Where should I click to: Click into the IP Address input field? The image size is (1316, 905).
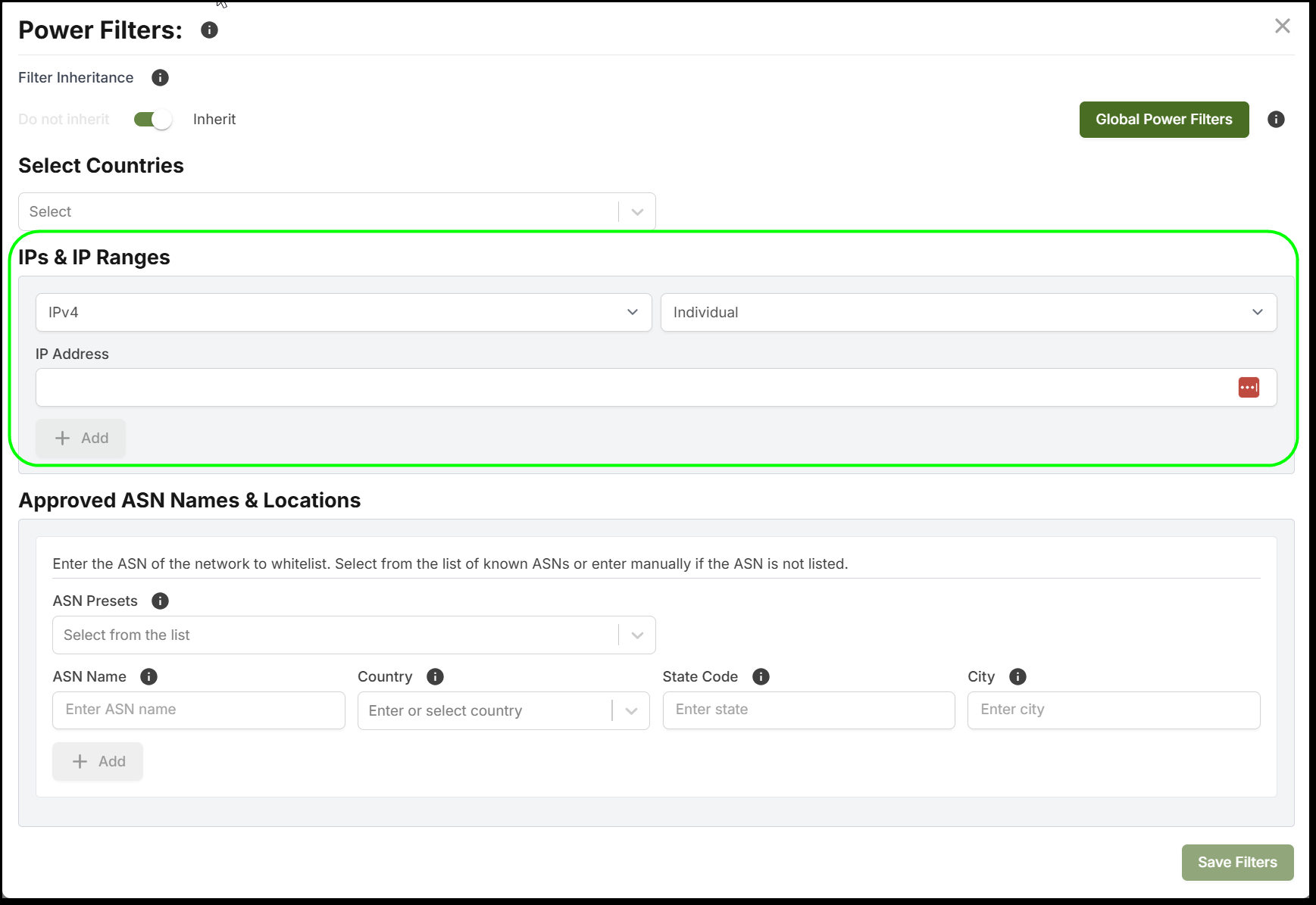pos(629,388)
